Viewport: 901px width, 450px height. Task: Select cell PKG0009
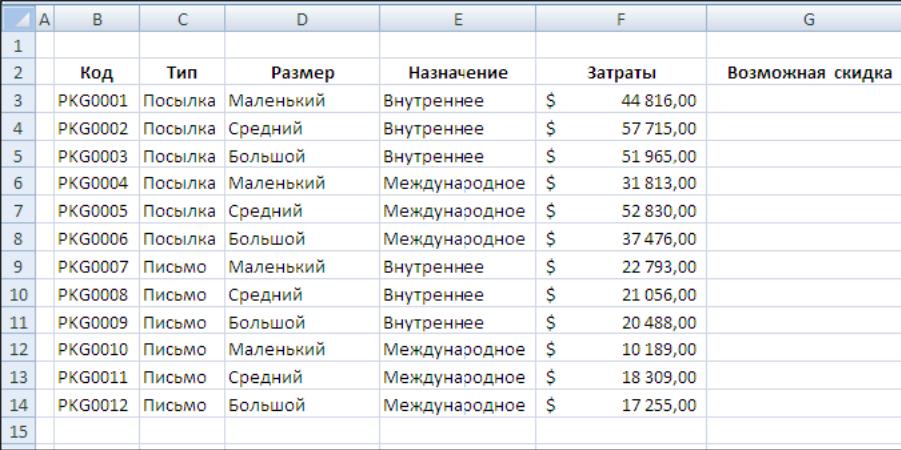[x=97, y=322]
